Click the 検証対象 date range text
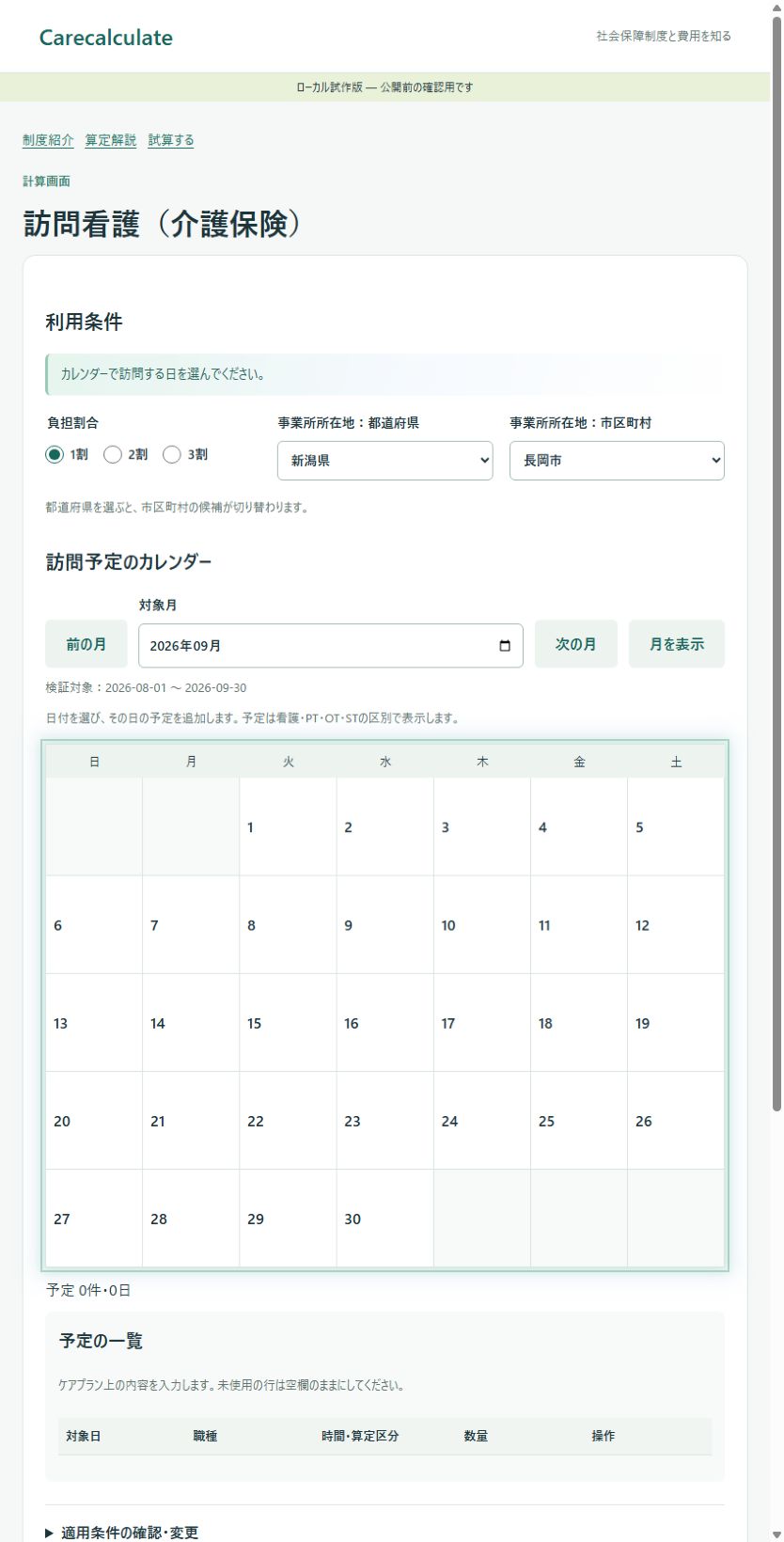 tap(146, 687)
